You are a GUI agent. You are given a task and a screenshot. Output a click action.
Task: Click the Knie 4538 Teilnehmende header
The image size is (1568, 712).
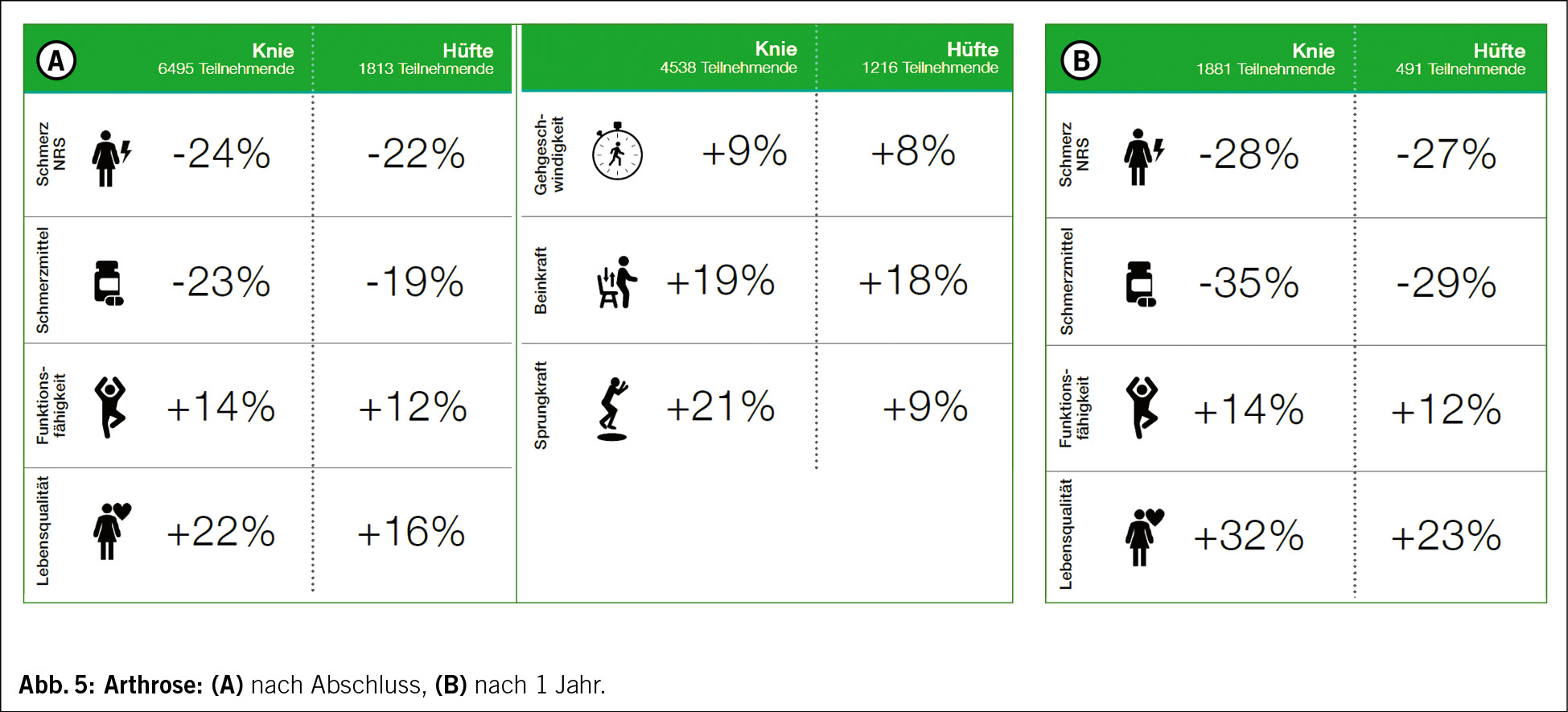coord(729,58)
